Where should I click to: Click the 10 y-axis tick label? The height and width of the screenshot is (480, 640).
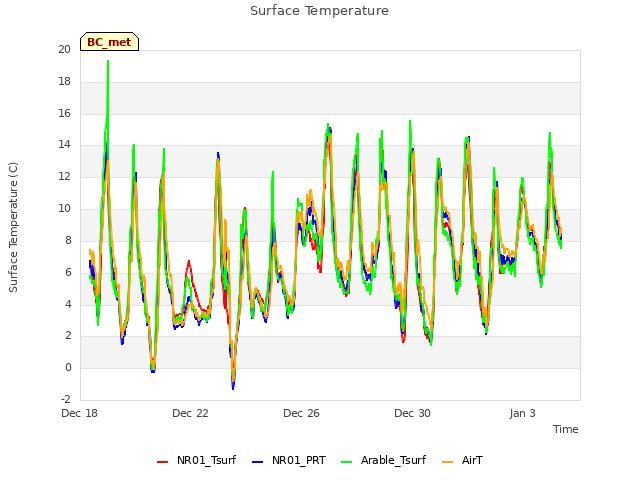64,208
